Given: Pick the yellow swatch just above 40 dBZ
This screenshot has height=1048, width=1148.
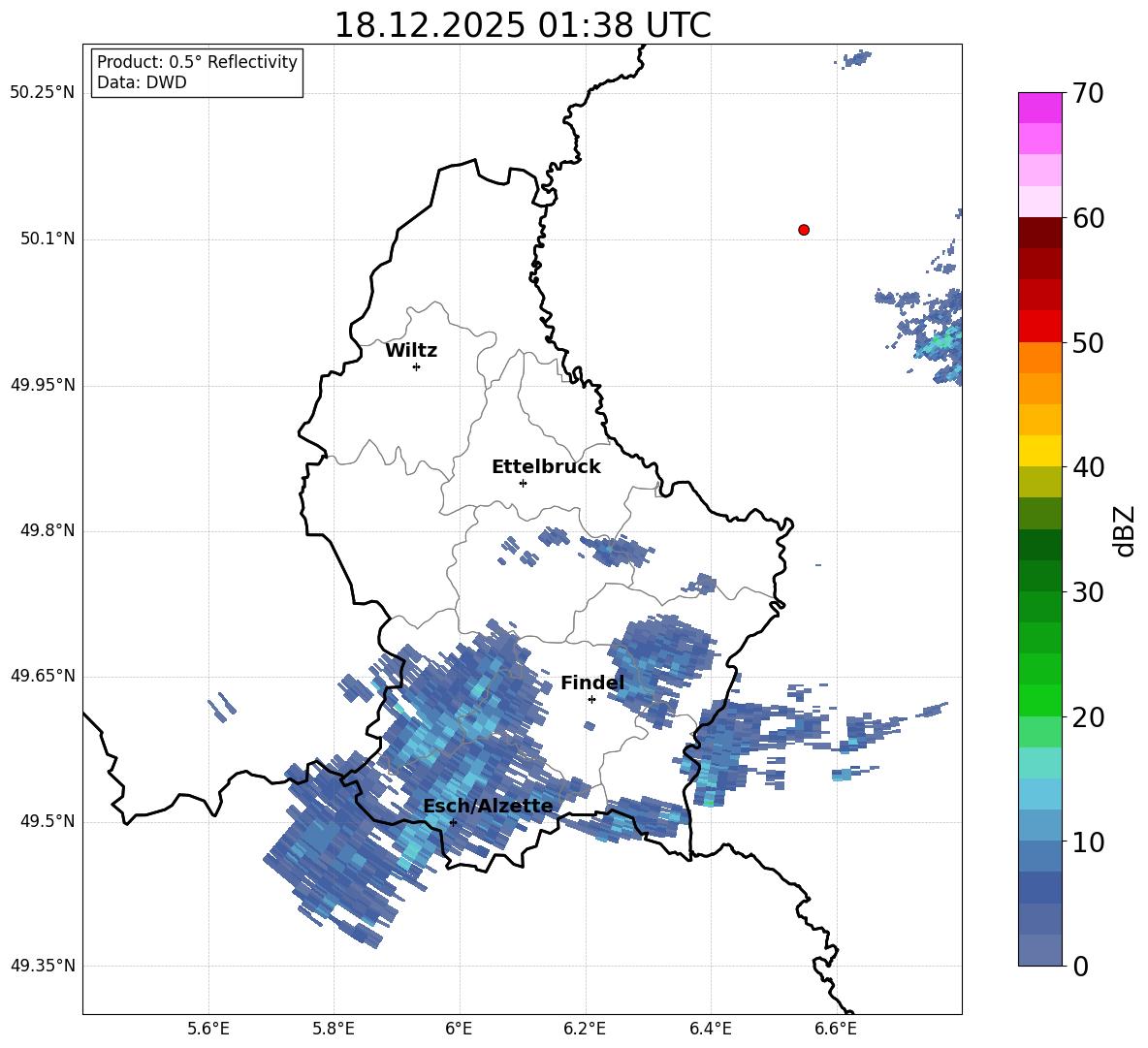Looking at the screenshot, I should coord(1040,452).
